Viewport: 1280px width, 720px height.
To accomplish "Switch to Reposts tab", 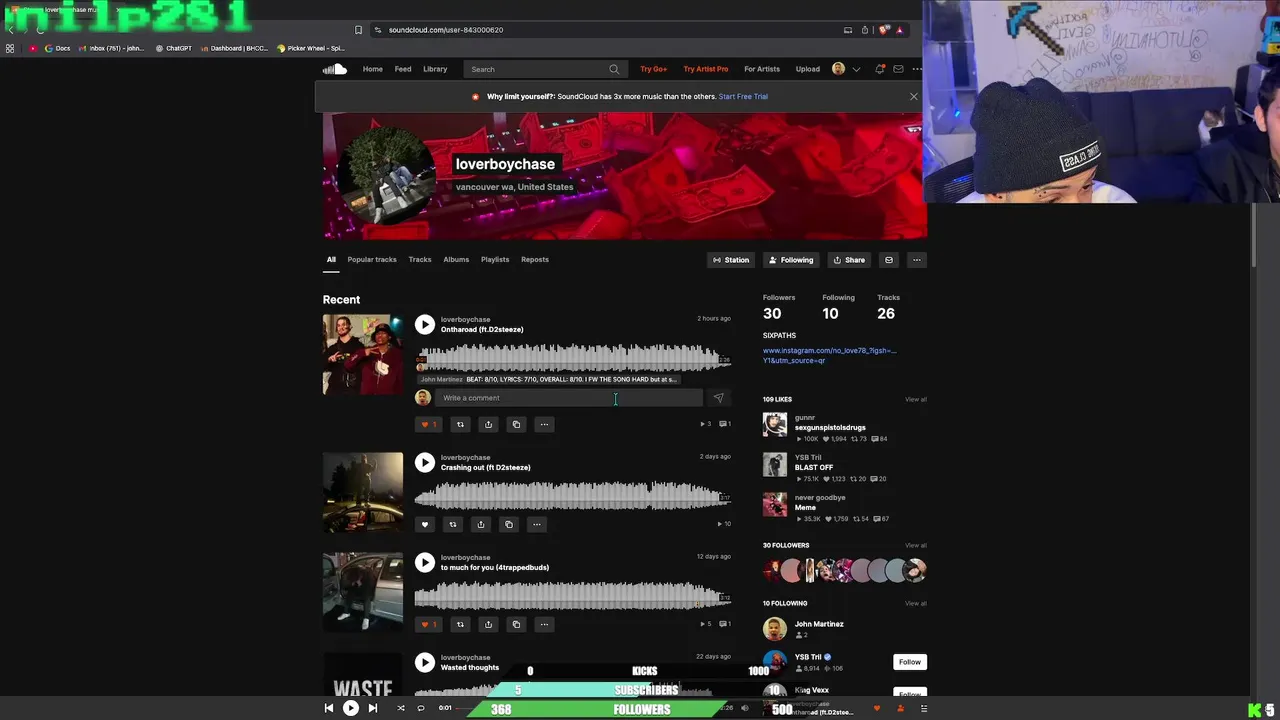I will pos(534,260).
